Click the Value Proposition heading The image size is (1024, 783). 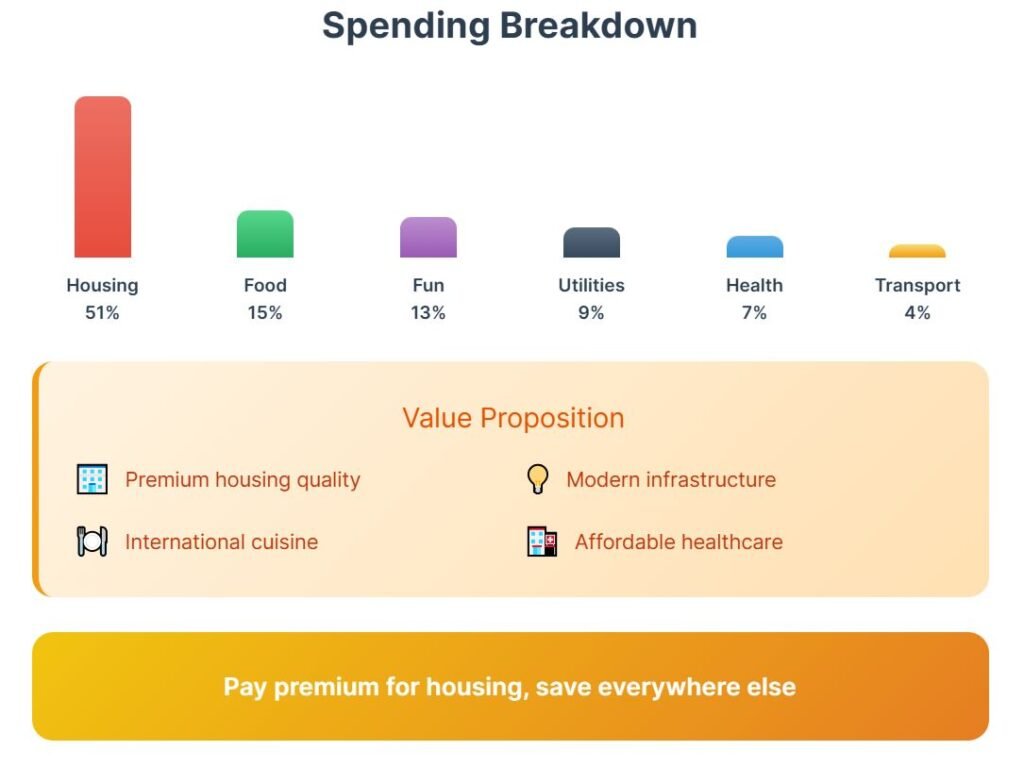pos(513,418)
